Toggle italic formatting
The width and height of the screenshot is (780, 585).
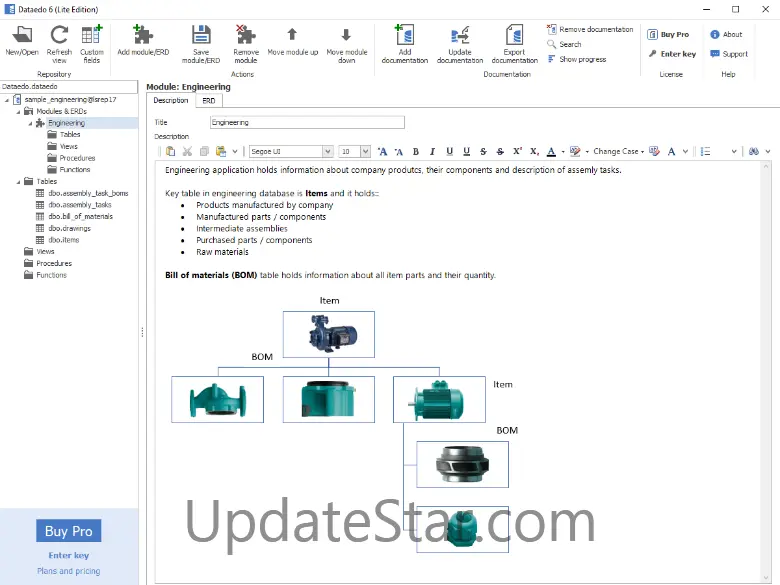click(432, 151)
